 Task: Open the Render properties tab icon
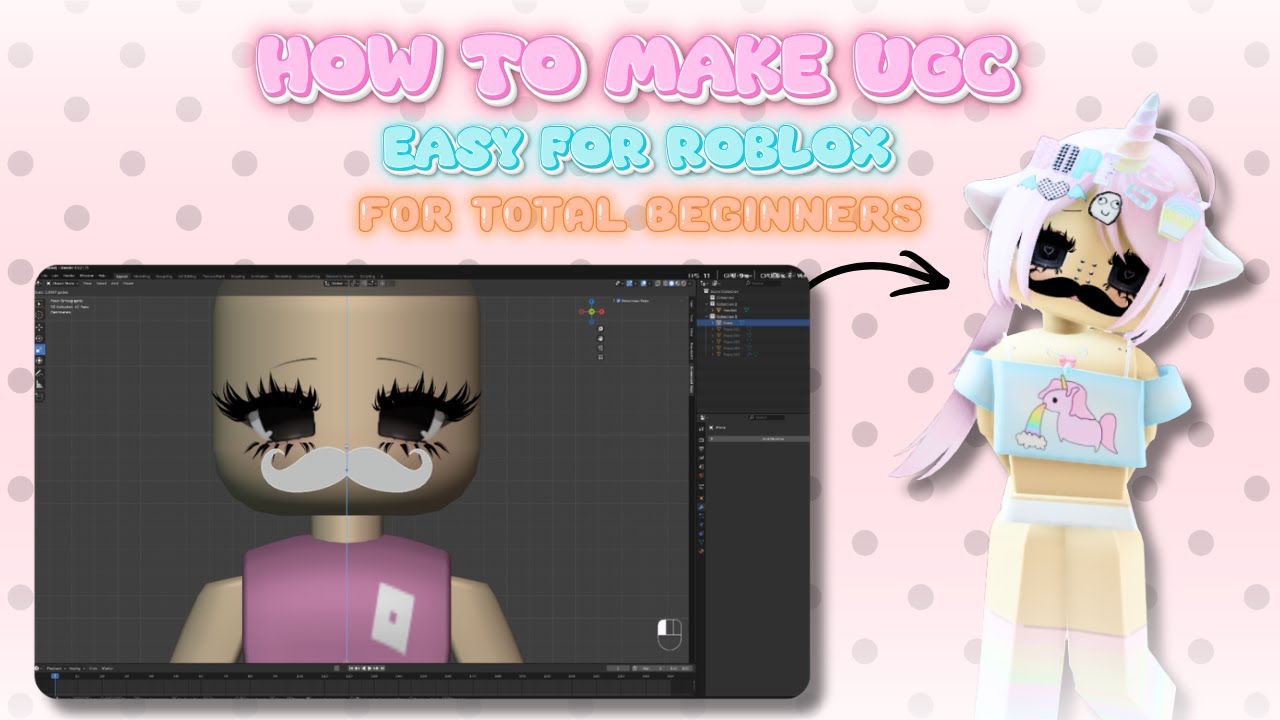tap(701, 440)
